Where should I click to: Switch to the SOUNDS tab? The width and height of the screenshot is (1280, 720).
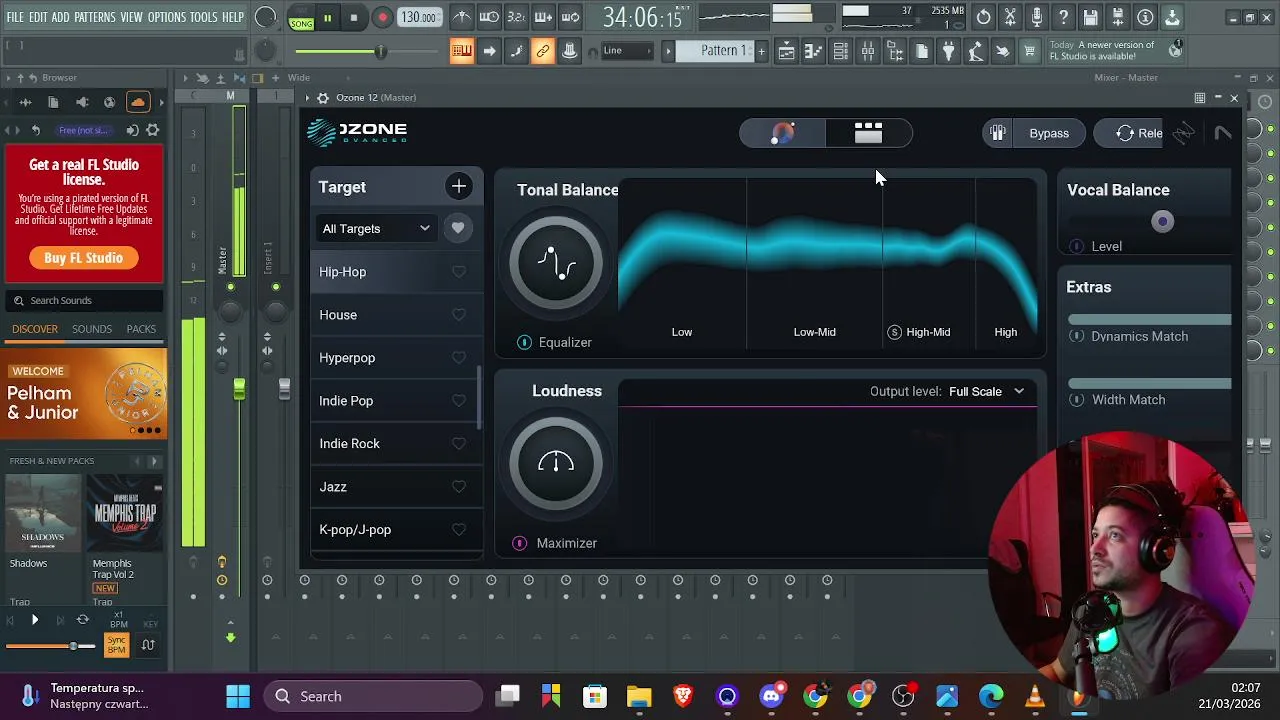(x=92, y=329)
